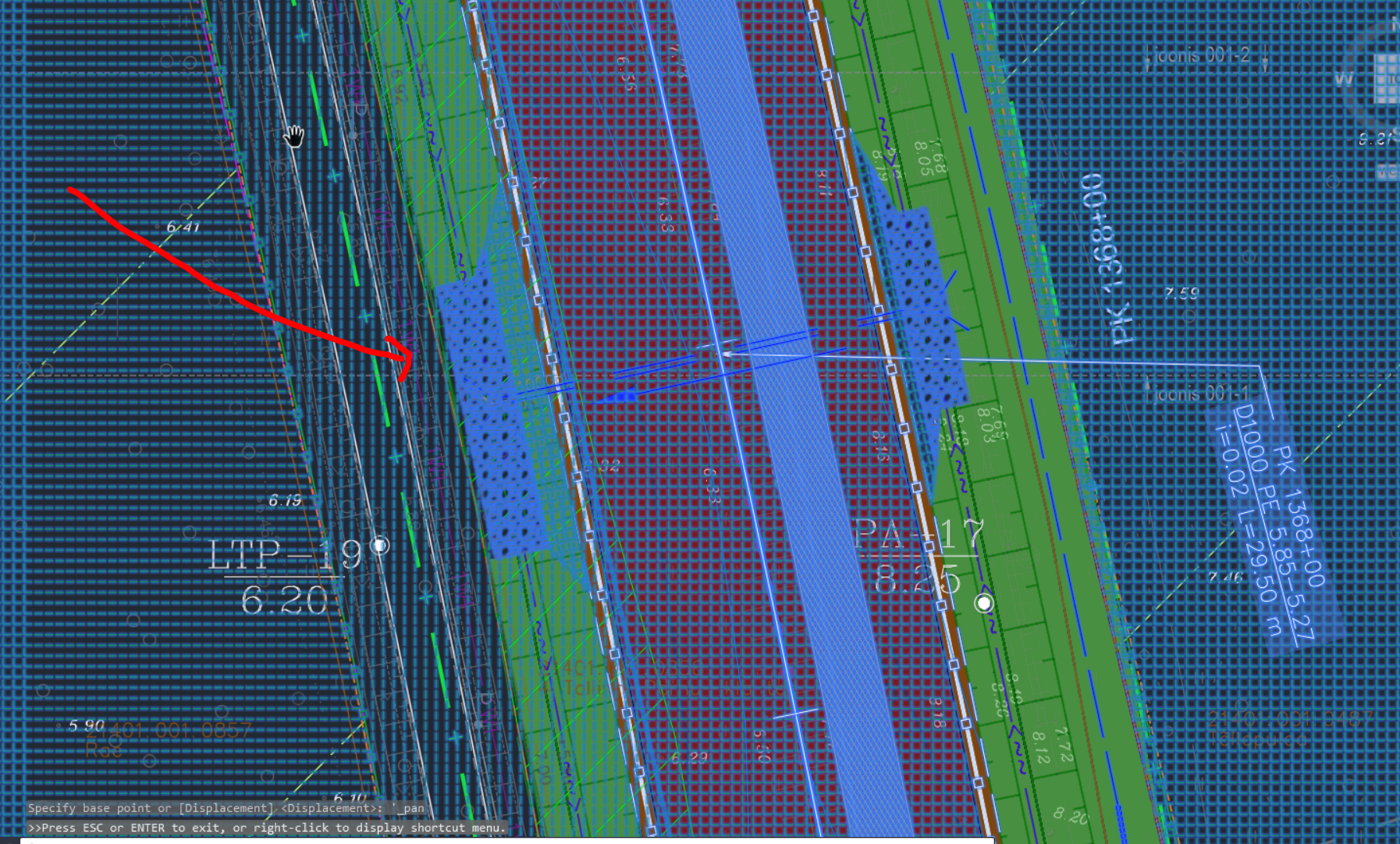
Task: Select the PA-17 text label
Action: tap(917, 535)
